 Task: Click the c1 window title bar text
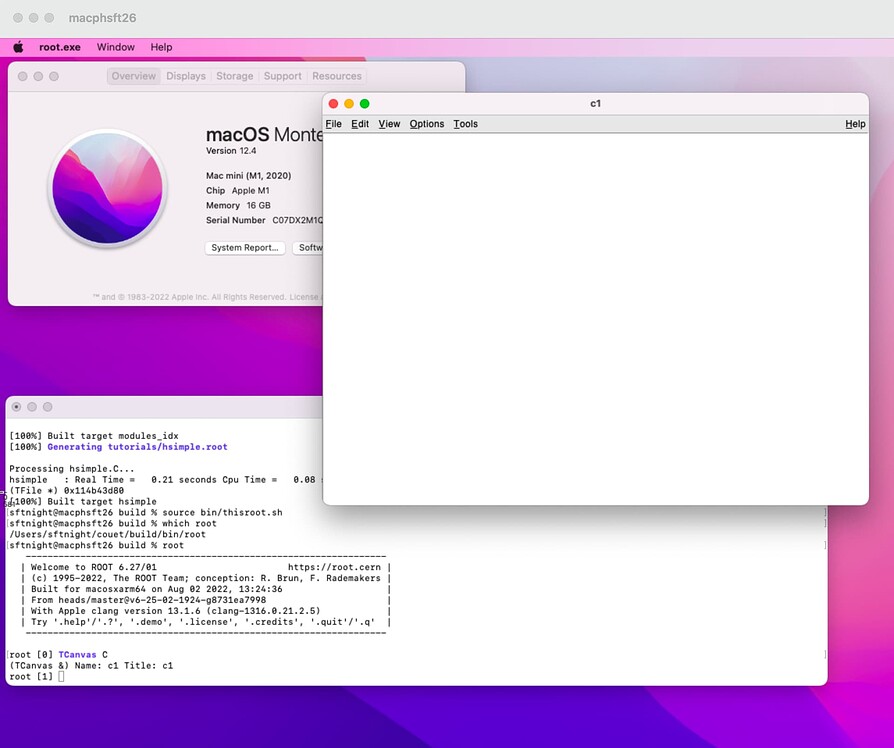tap(595, 104)
